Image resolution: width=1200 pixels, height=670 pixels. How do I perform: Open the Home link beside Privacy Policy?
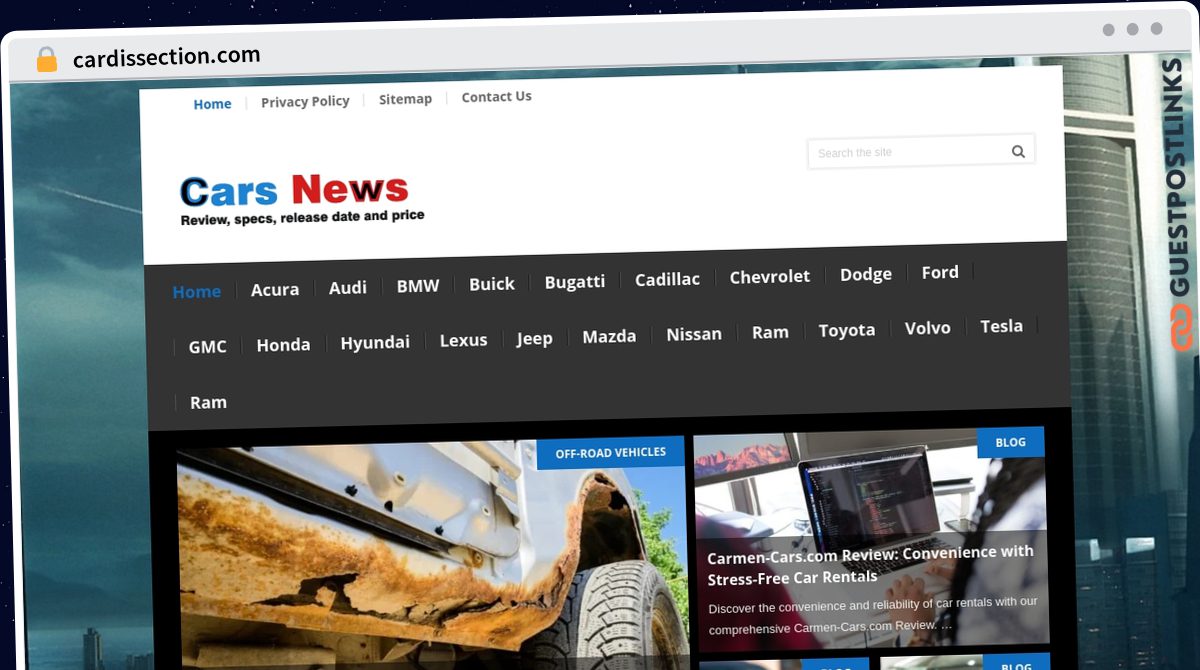(x=212, y=104)
